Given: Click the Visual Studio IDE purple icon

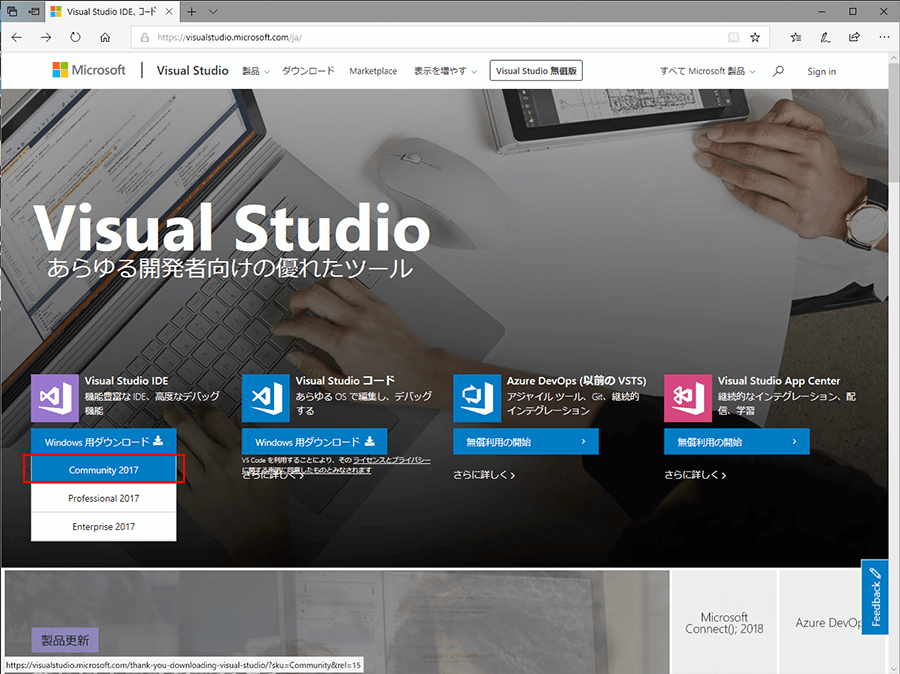Looking at the screenshot, I should click(x=55, y=398).
